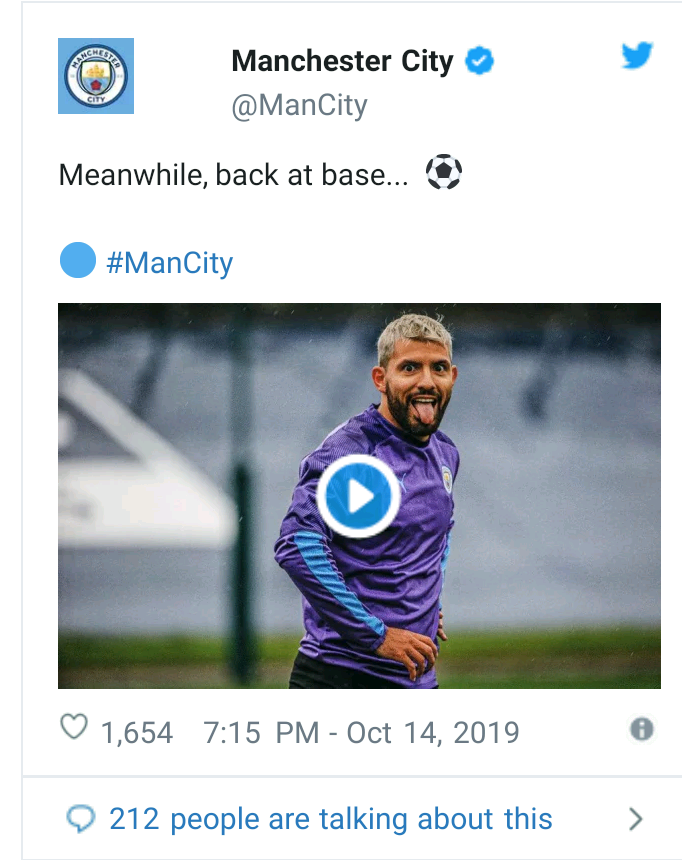Click the "Meanwhile, back at base..." tweet text

coord(235,175)
